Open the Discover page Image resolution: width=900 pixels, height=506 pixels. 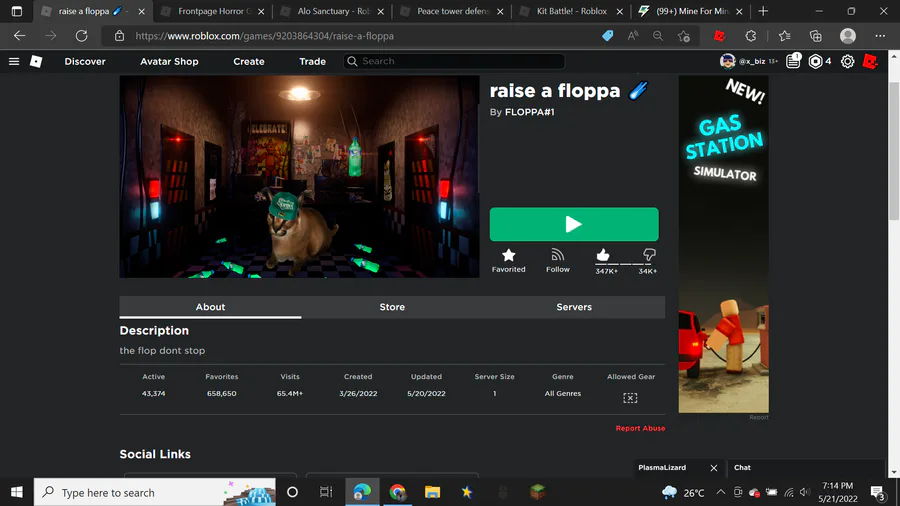(85, 61)
